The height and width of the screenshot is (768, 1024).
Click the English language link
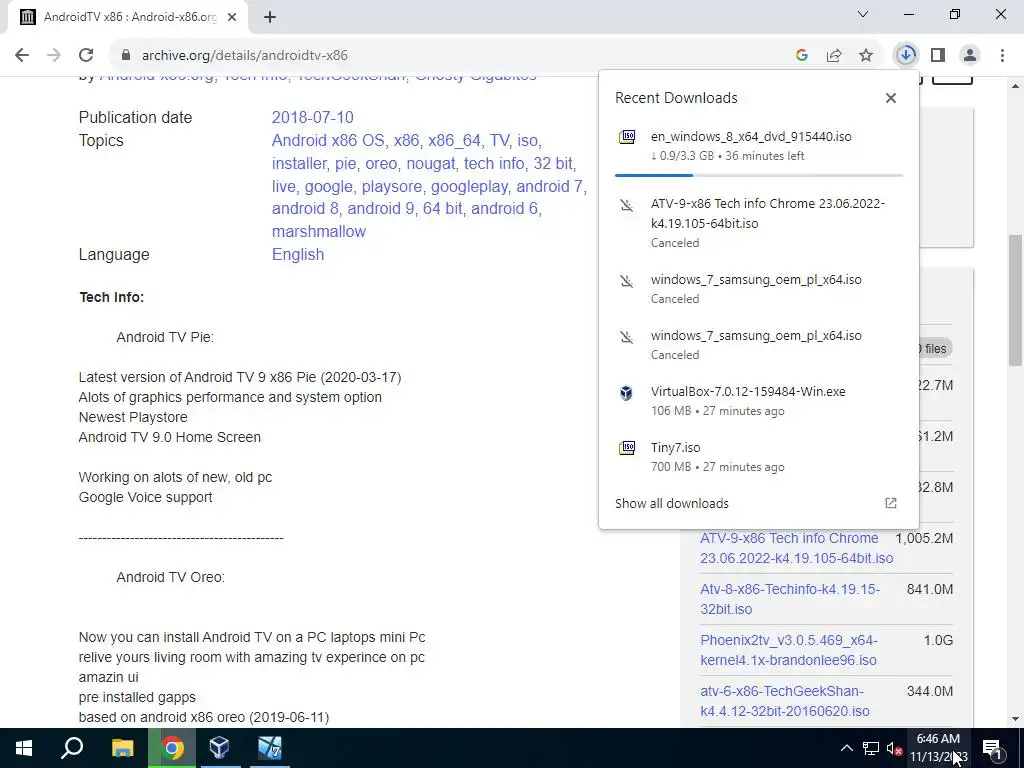[298, 254]
